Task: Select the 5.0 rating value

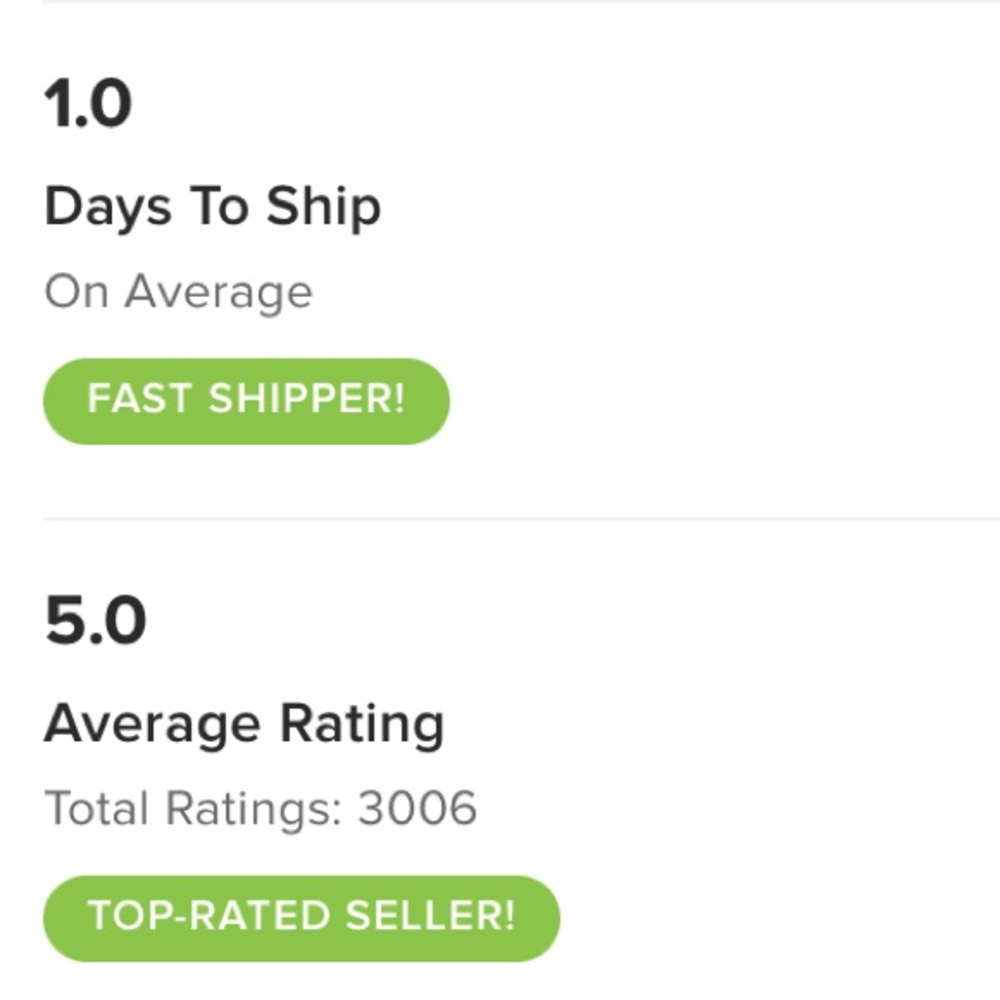Action: point(95,620)
